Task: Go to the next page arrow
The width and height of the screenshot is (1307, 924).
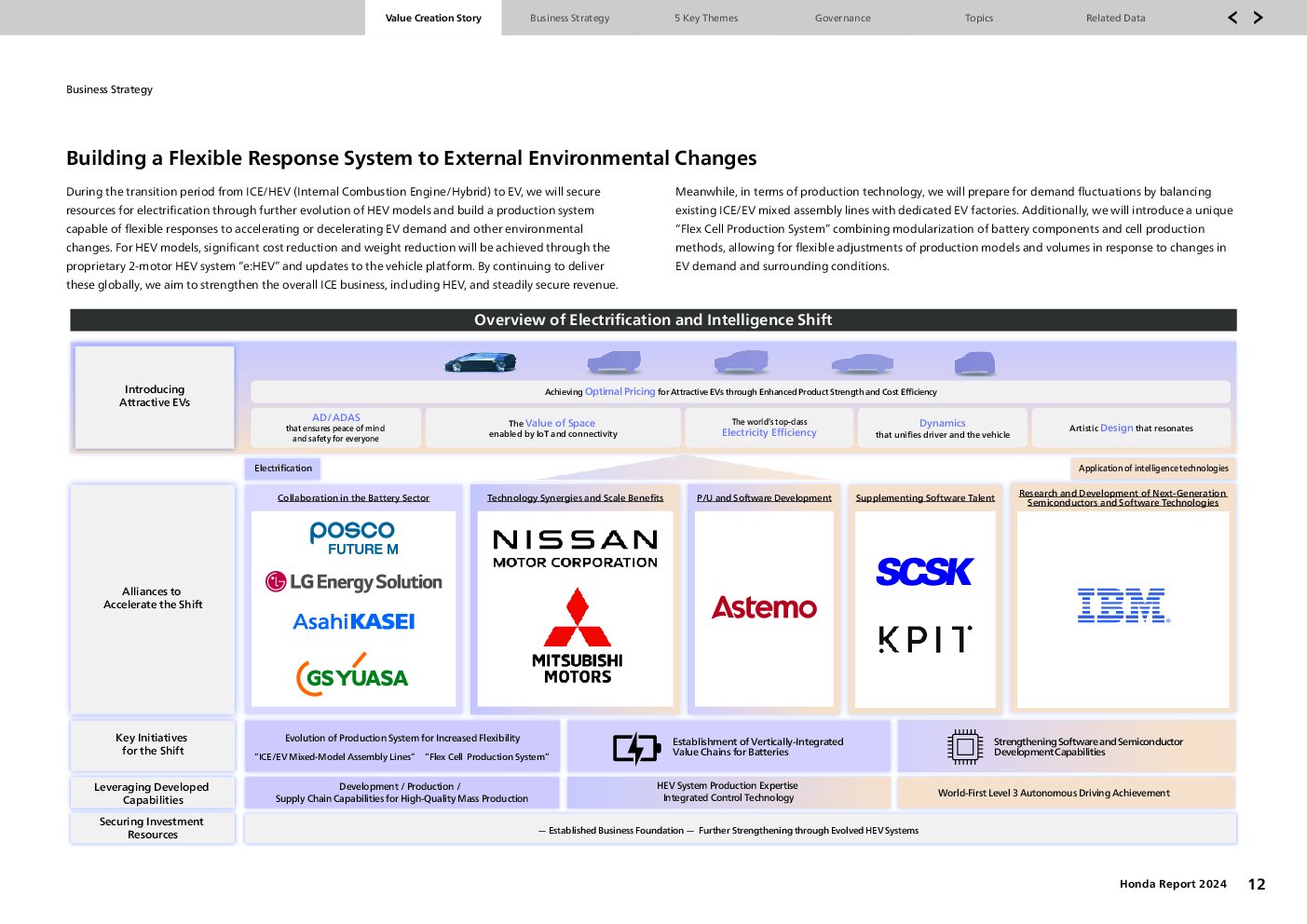Action: tap(1259, 18)
